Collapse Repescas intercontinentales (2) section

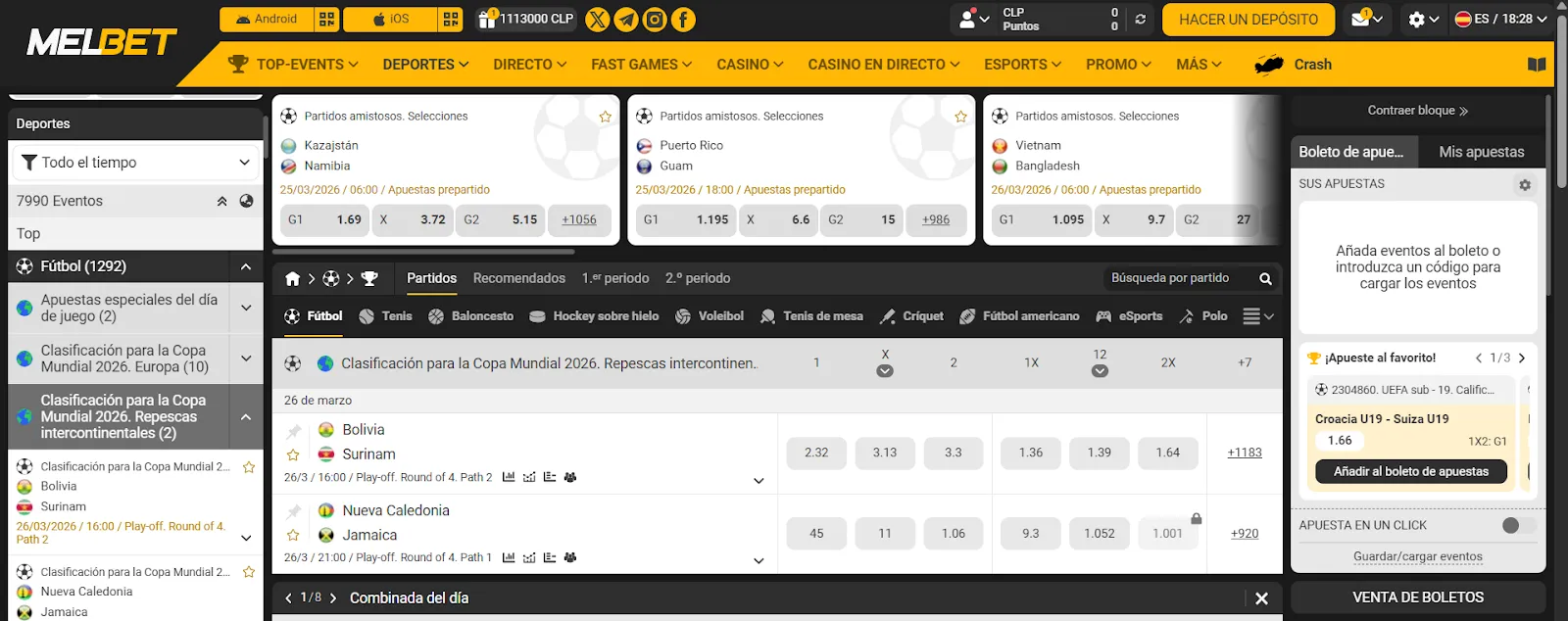[x=246, y=417]
